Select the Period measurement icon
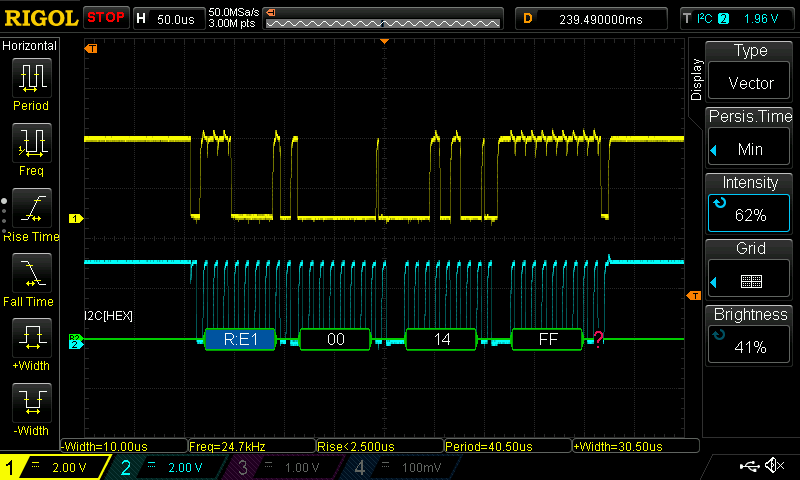This screenshot has height=480, width=800. [x=32, y=78]
